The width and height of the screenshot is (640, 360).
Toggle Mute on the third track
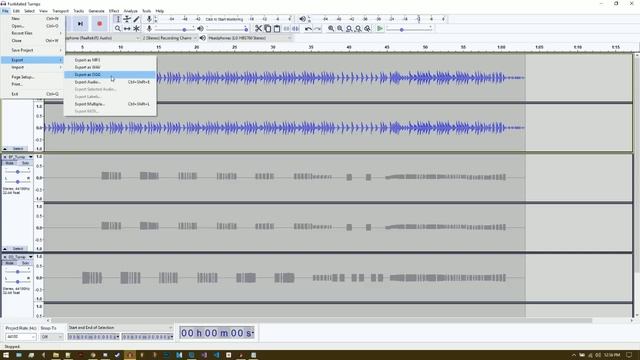click(9, 263)
